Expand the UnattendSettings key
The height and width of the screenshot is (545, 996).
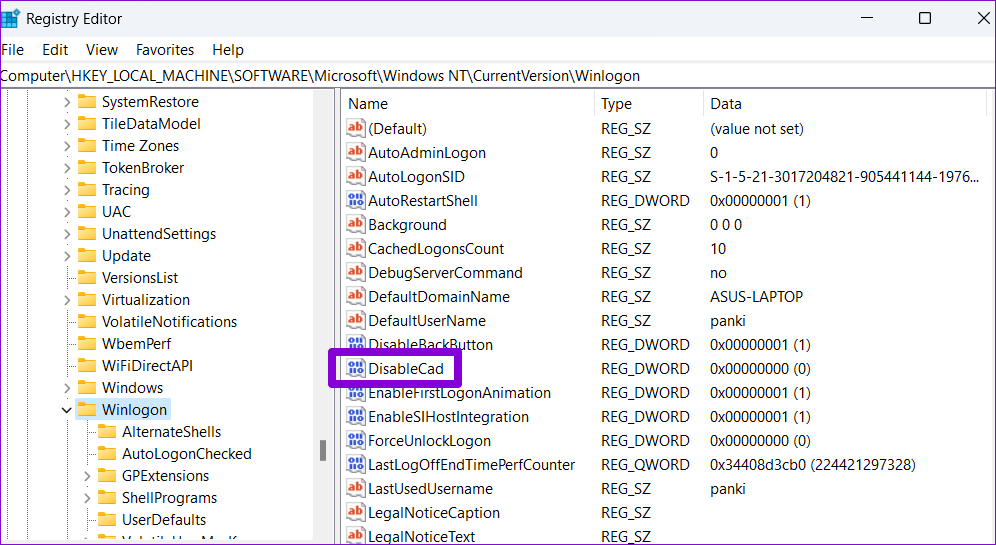67,234
